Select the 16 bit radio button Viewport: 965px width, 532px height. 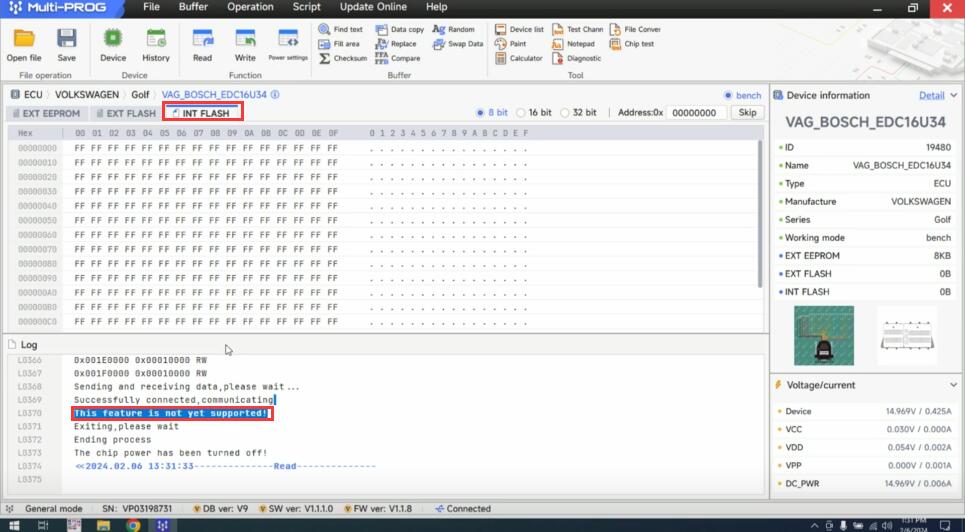(521, 113)
